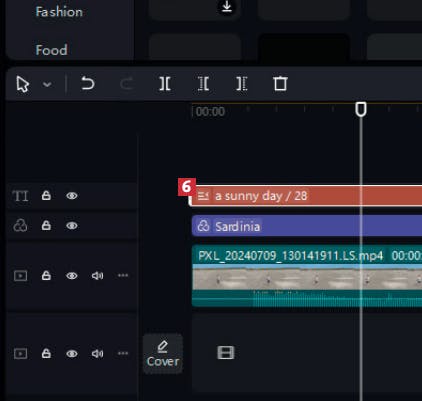
Task: Click the Delete left trim icon
Action: click(203, 83)
